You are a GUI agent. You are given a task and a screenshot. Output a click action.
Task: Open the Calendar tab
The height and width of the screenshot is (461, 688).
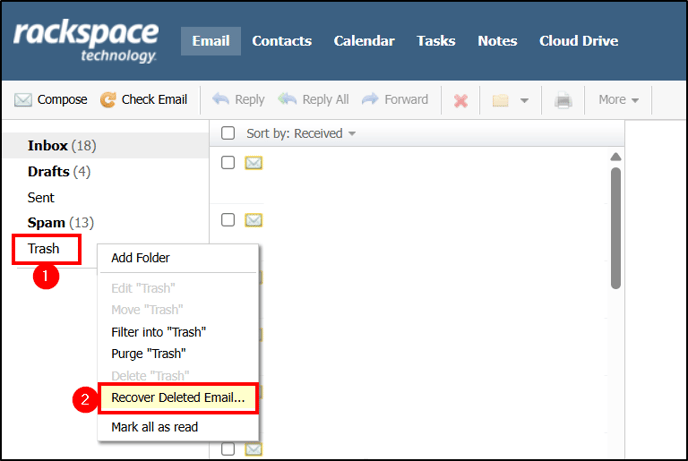click(364, 41)
